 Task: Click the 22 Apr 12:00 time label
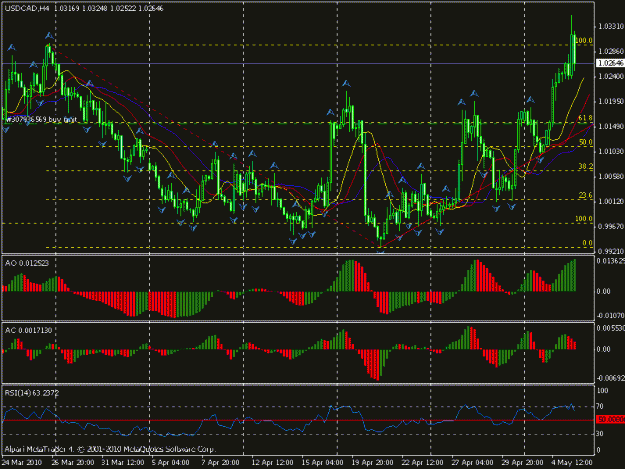(x=422, y=463)
